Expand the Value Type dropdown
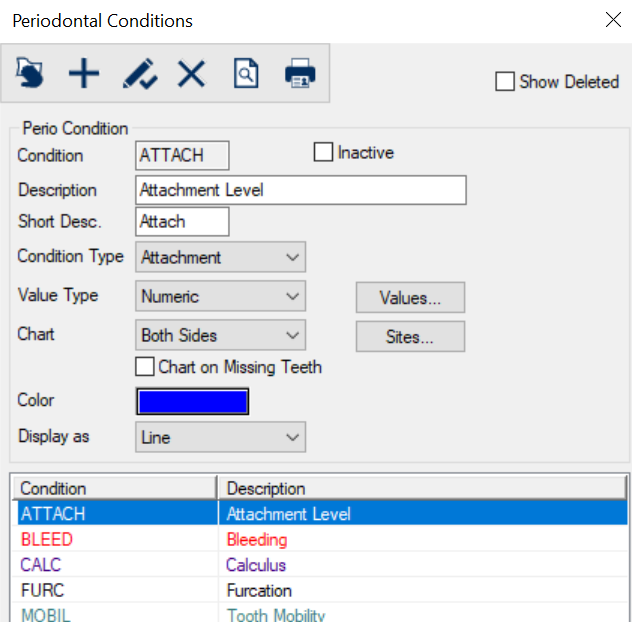This screenshot has width=632, height=622. tap(220, 297)
